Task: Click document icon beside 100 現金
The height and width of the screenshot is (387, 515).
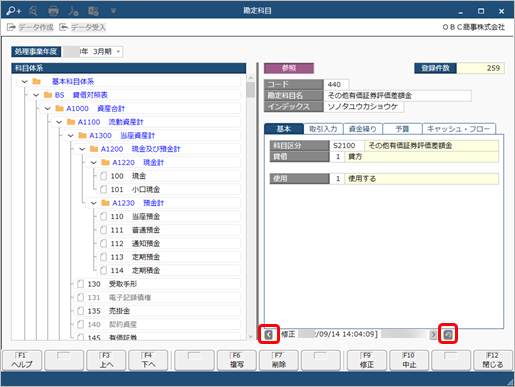Action: pyautogui.click(x=104, y=176)
